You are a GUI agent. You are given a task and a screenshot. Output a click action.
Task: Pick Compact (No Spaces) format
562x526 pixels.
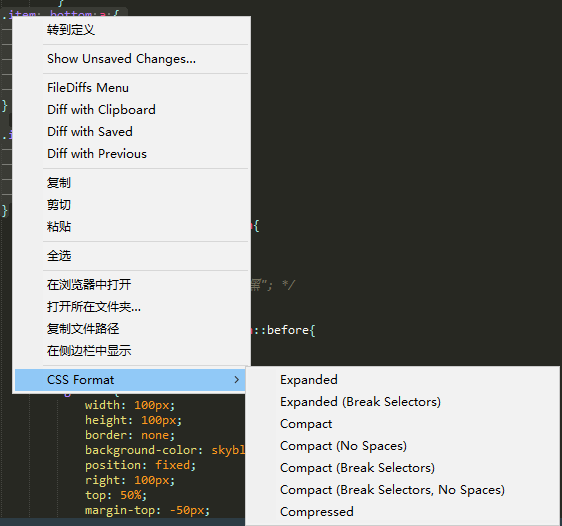click(x=403, y=446)
